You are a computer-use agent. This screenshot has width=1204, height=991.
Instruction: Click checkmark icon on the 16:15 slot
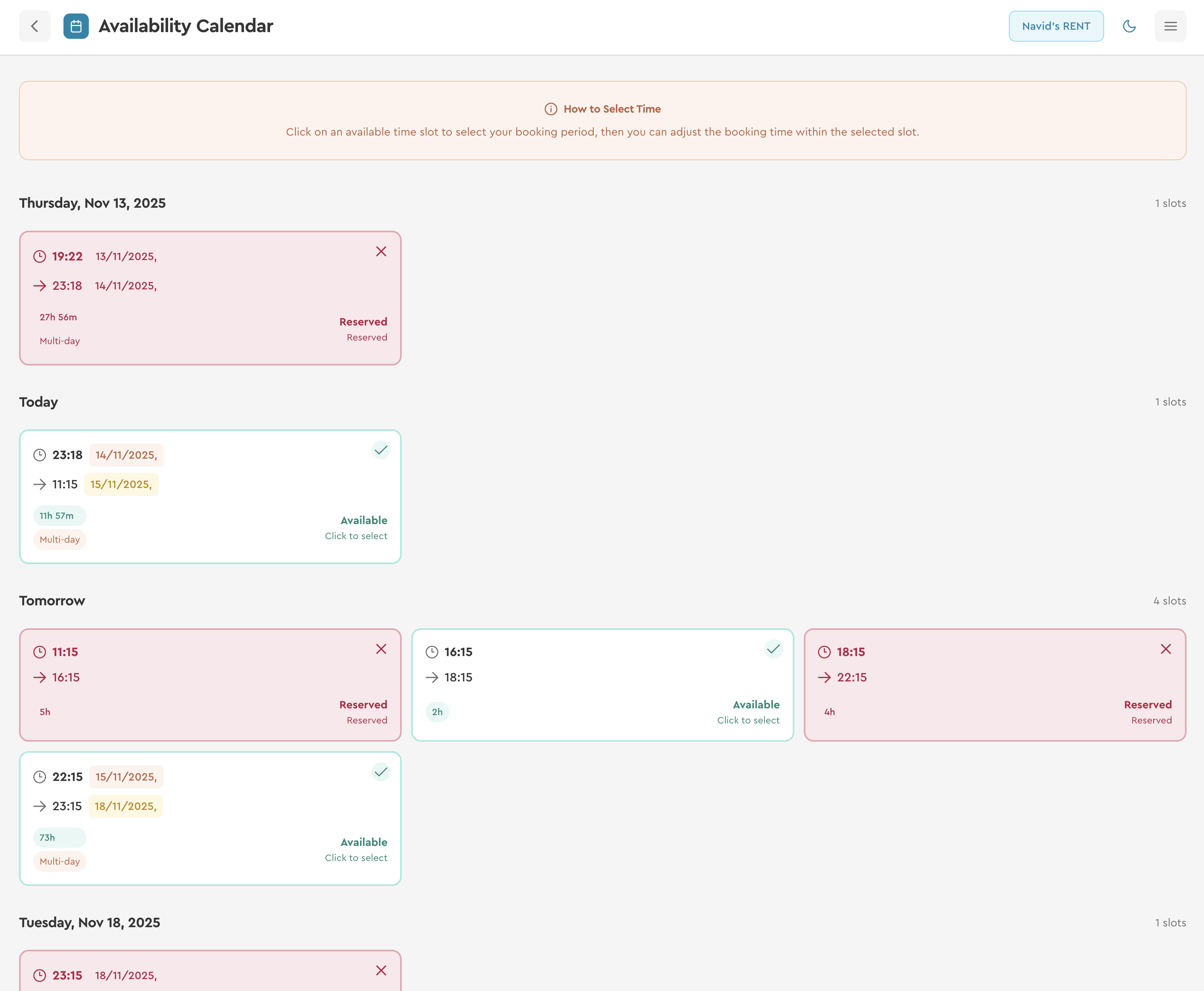[773, 649]
